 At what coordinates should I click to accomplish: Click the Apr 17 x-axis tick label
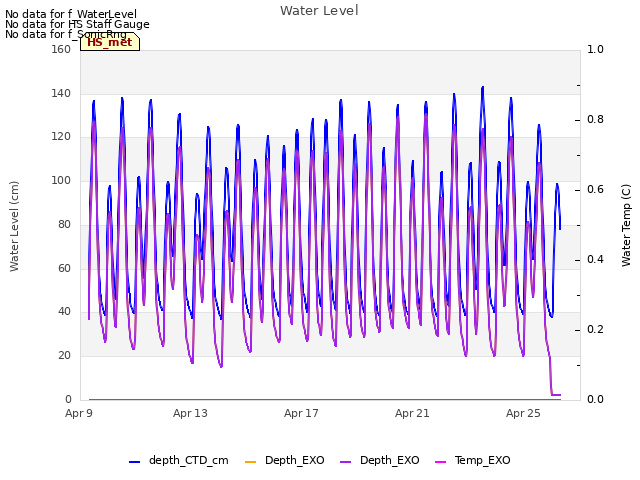tap(301, 413)
